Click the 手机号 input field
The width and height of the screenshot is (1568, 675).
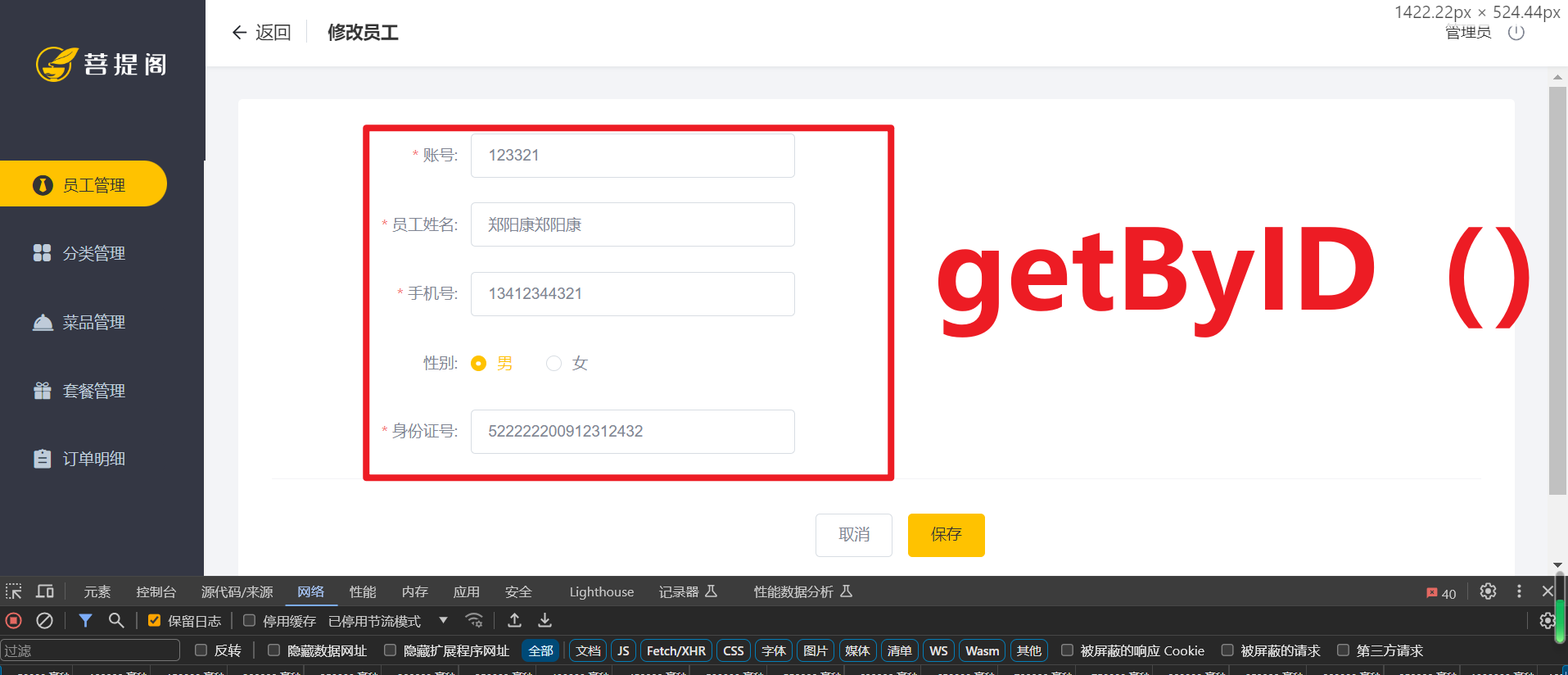click(632, 293)
